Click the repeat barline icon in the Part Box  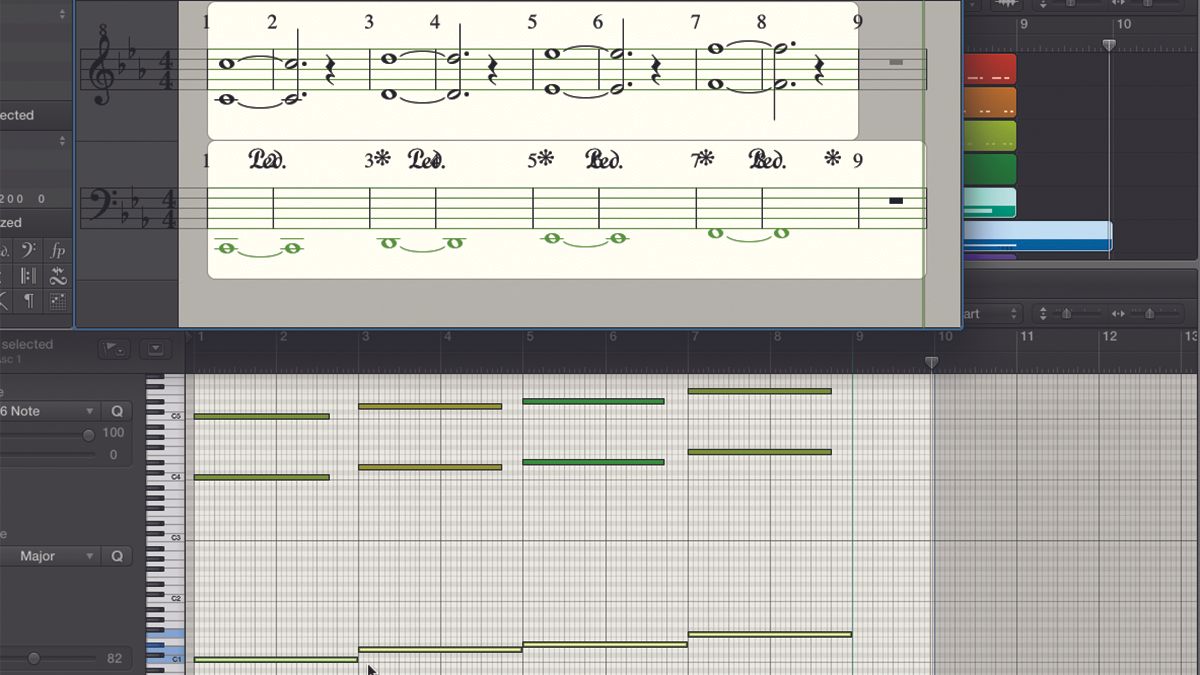pos(28,276)
